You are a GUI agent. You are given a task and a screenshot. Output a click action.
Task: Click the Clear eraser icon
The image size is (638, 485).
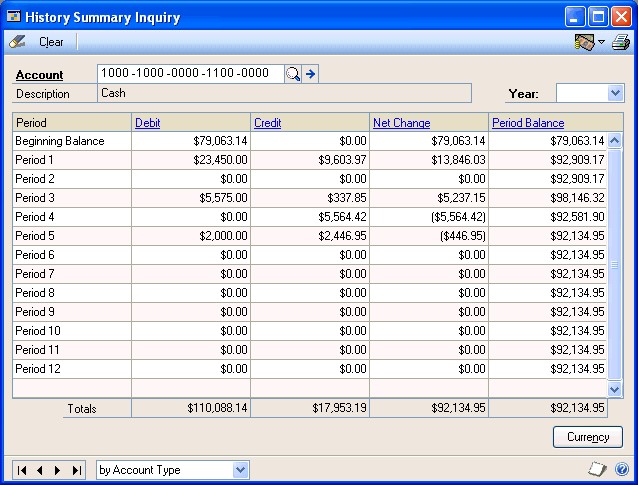pyautogui.click(x=17, y=42)
